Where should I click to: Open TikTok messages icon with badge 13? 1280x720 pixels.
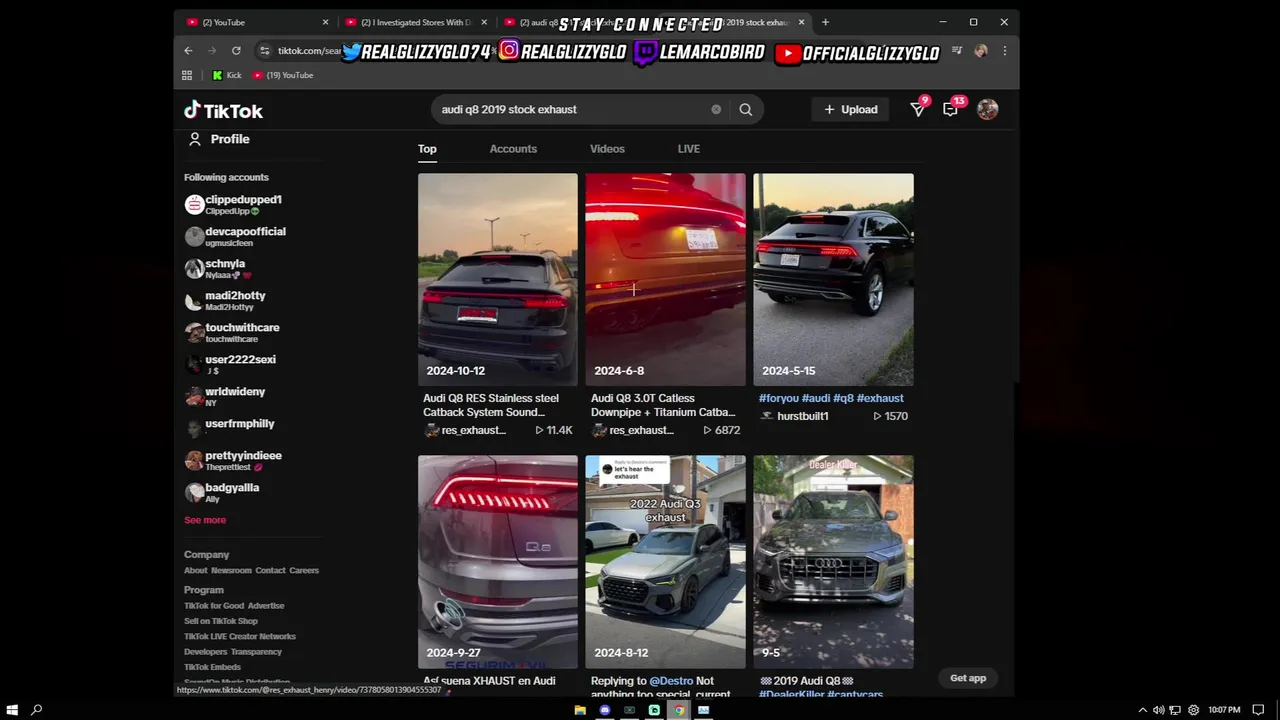951,109
